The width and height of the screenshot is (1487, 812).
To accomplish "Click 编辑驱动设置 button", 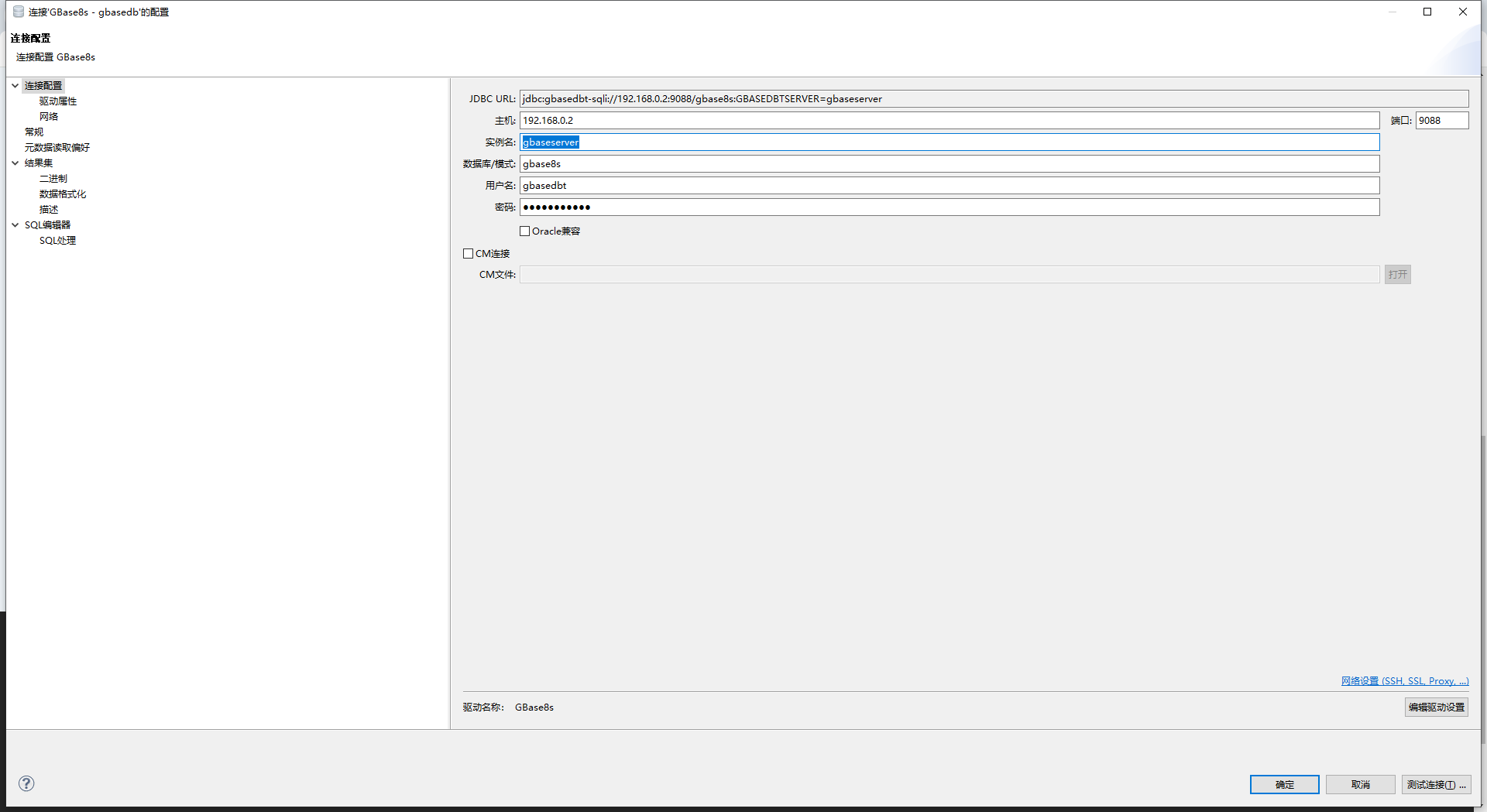I will 1437,708.
